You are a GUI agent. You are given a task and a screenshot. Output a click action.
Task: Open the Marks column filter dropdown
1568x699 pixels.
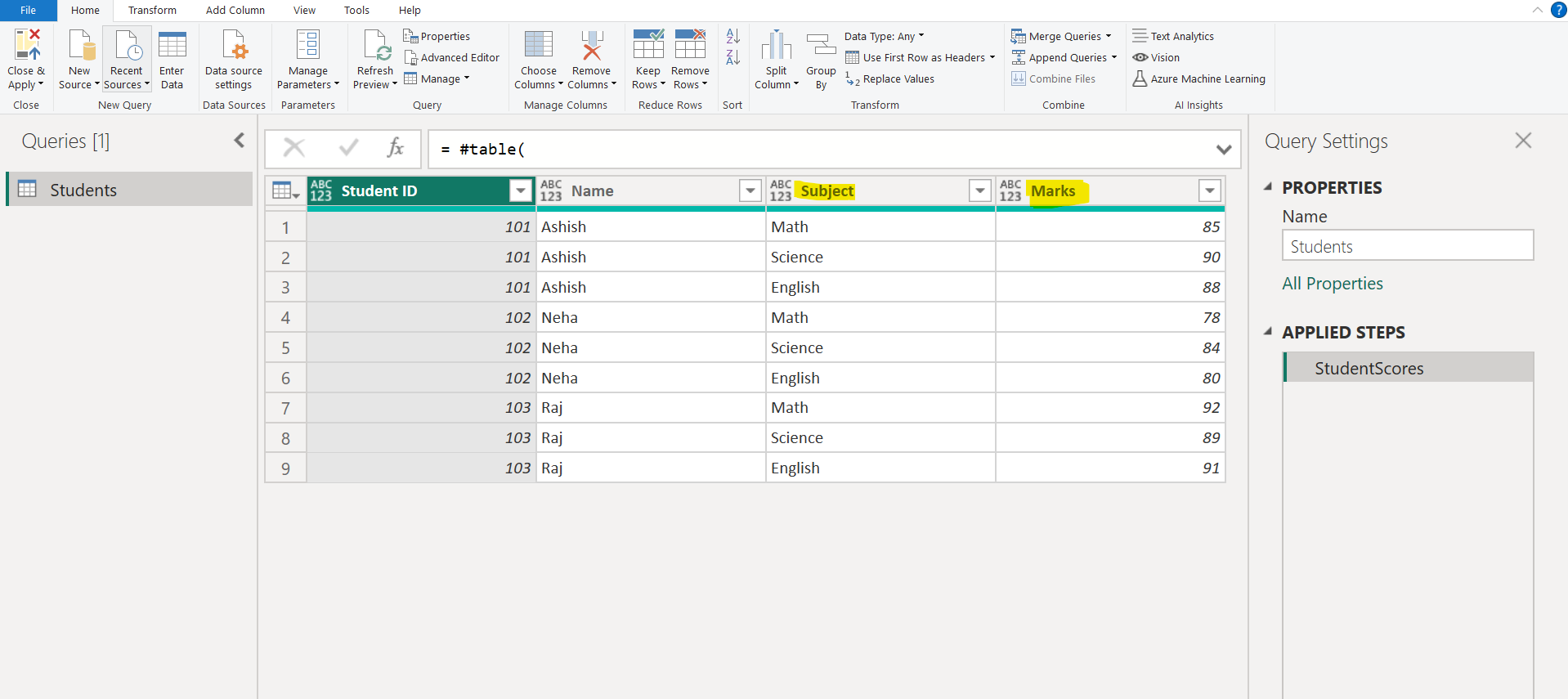[1209, 190]
